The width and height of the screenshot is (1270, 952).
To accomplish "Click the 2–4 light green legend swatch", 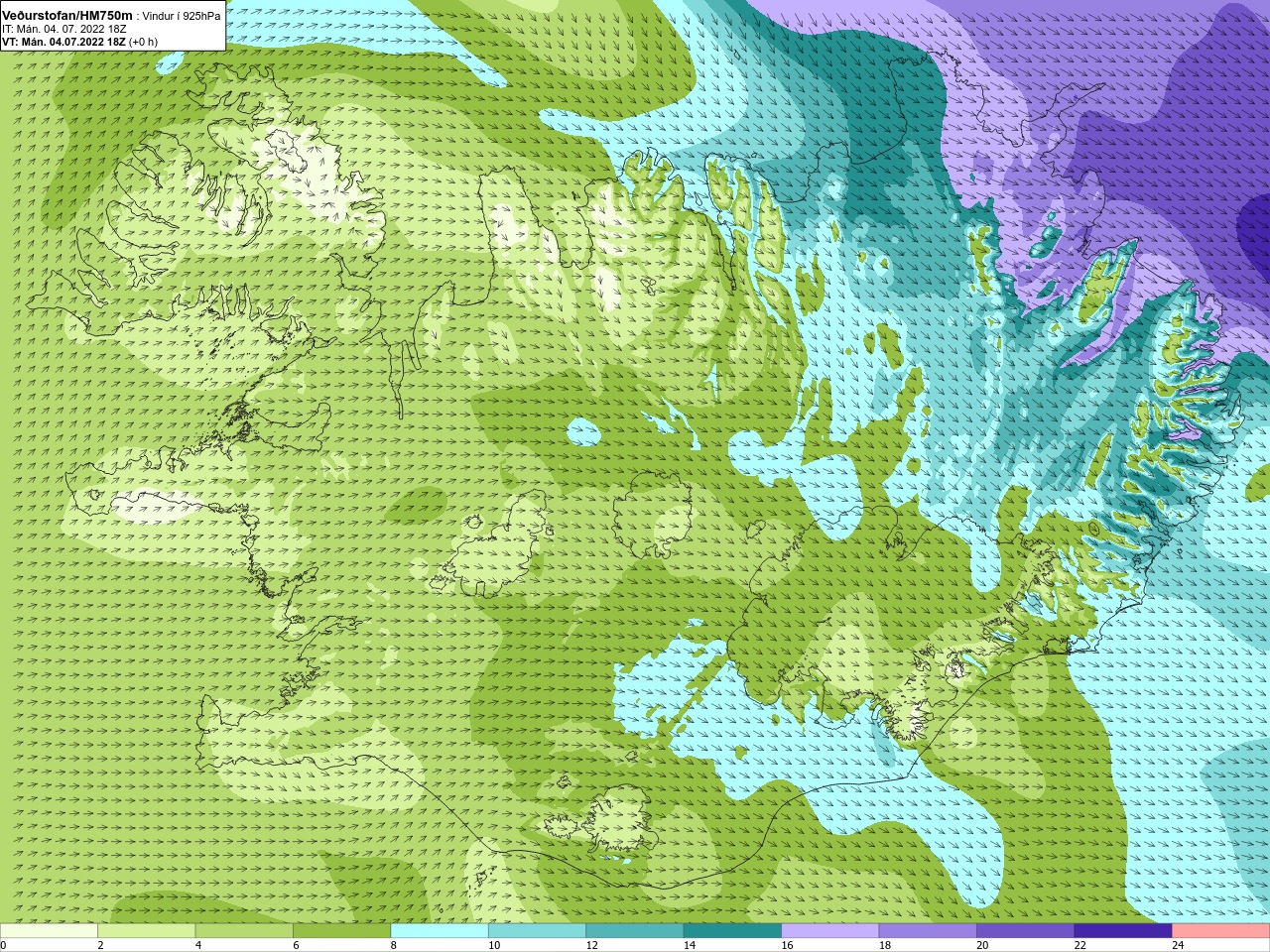I will pos(147,931).
